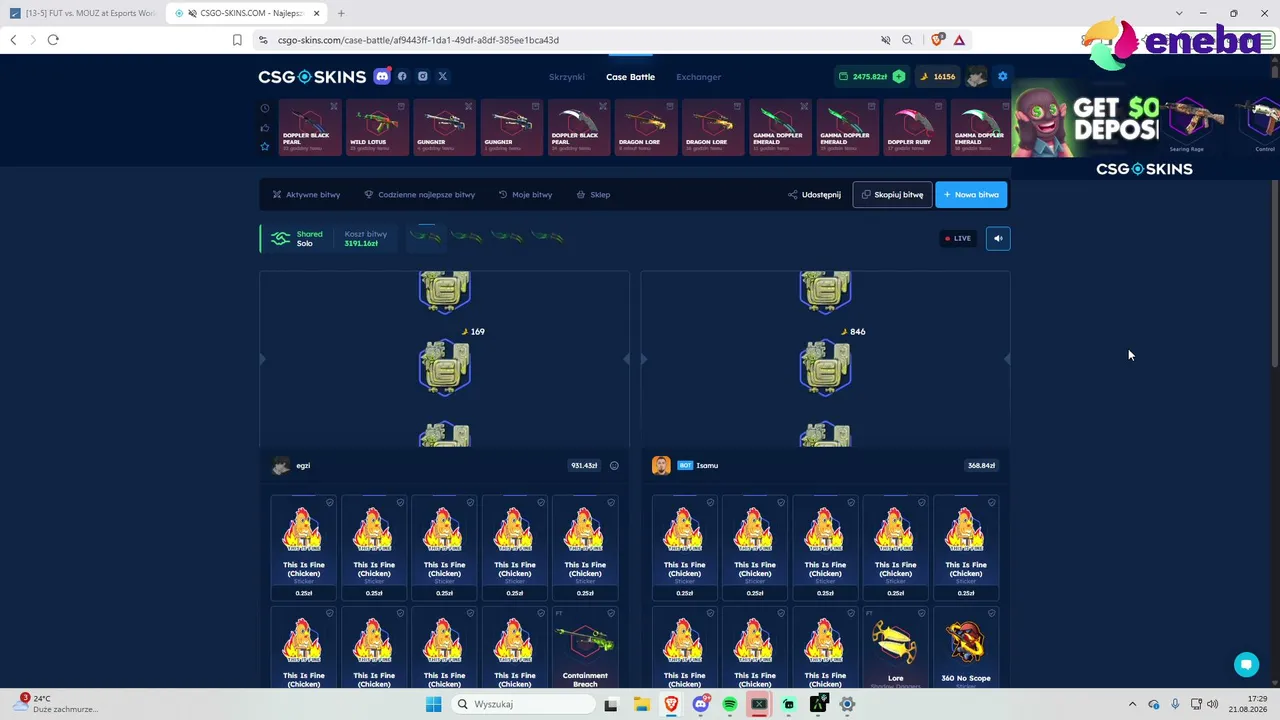This screenshot has width=1280, height=720.
Task: Mute battle sound with the speaker button
Action: 998,238
